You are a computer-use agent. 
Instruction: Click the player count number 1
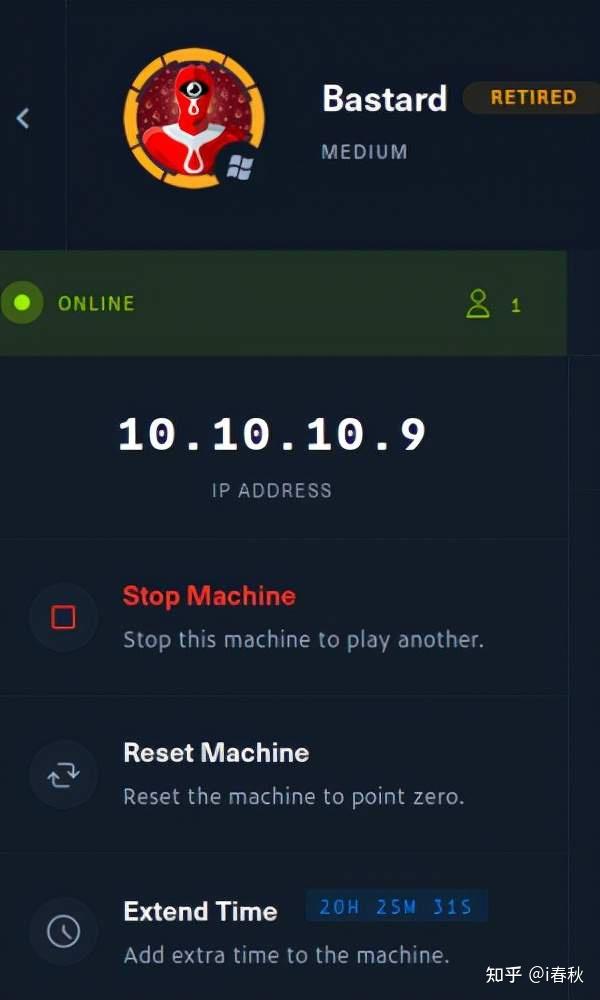point(515,305)
